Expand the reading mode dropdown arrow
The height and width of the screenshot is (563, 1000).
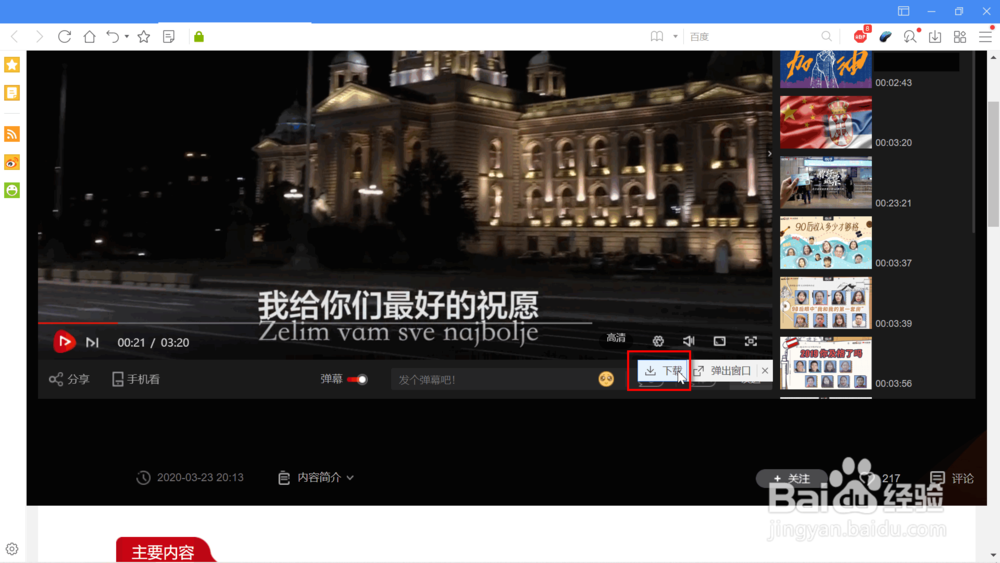(x=675, y=36)
